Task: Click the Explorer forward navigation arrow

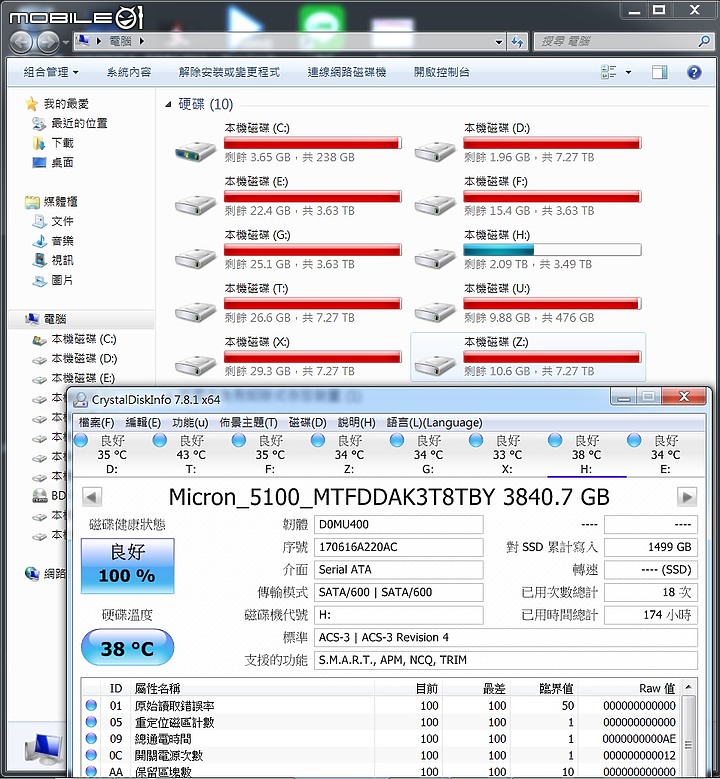Action: point(48,42)
